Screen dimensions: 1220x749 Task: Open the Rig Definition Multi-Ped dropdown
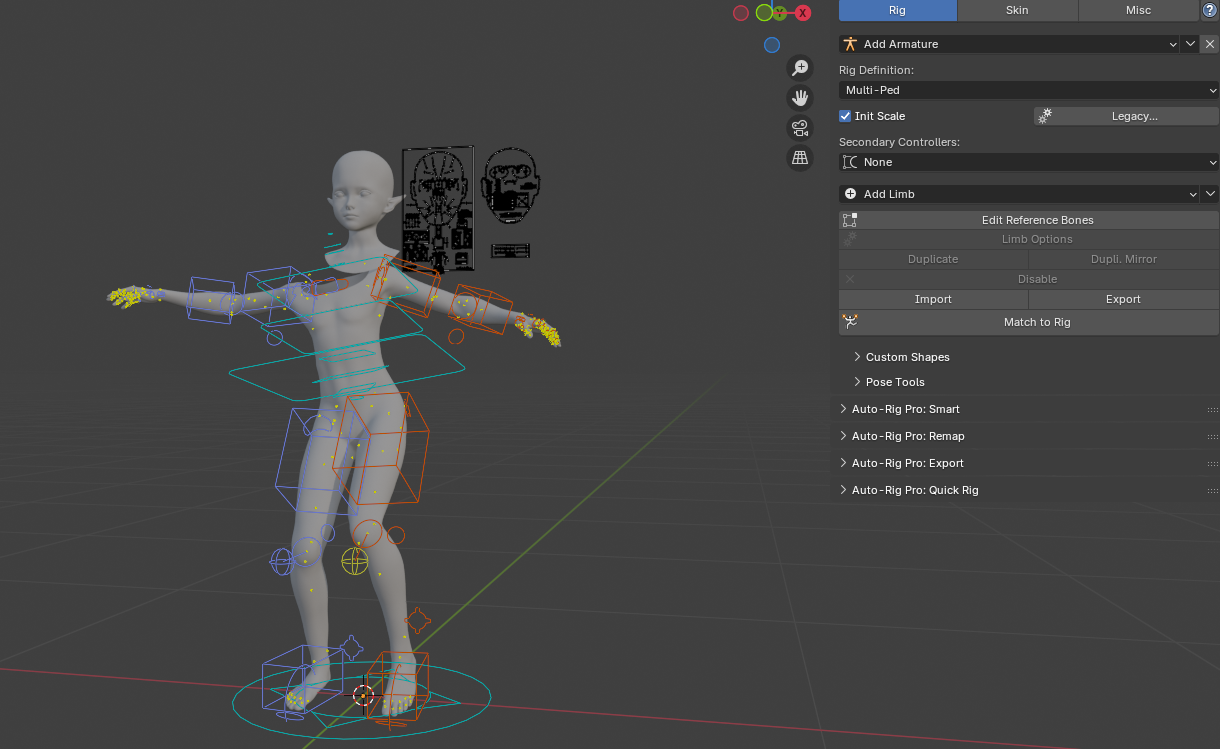tap(1028, 90)
